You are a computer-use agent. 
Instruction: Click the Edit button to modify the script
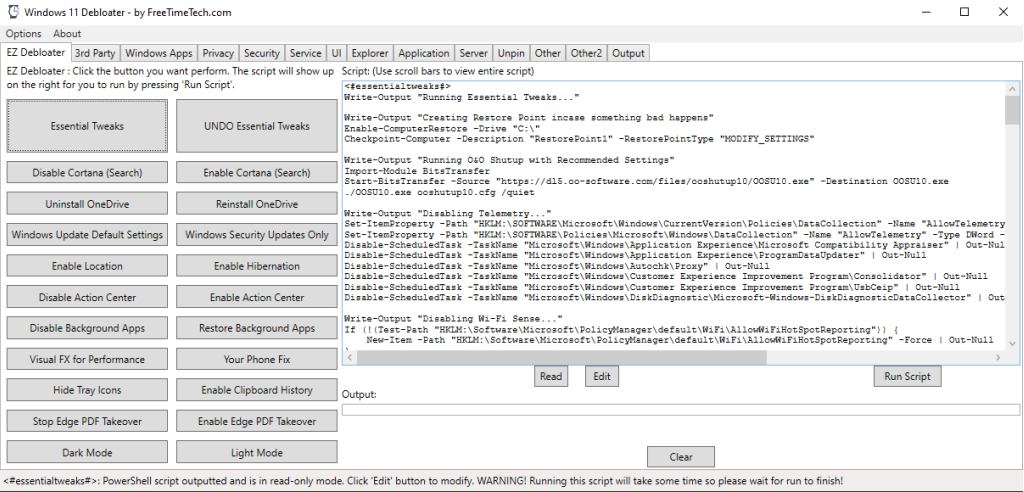point(601,376)
